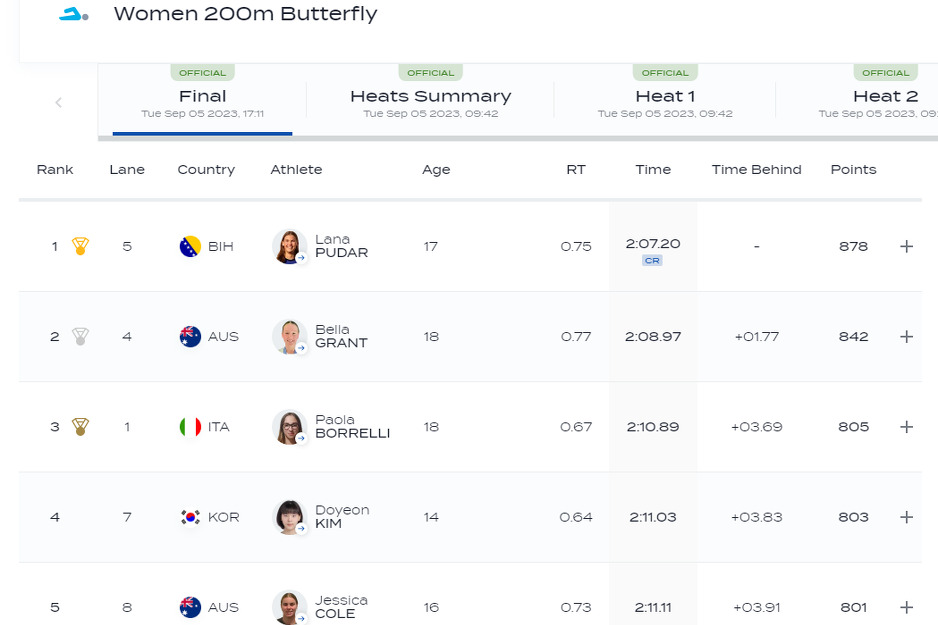The width and height of the screenshot is (938, 625).
Task: Expand Paola Borrelli's result details
Action: 906,427
